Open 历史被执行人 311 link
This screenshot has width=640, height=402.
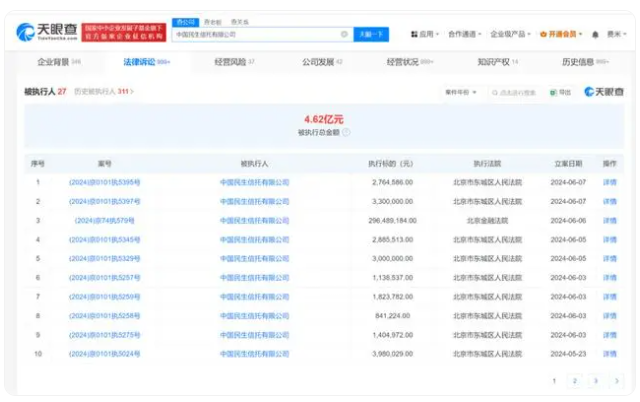(104, 91)
